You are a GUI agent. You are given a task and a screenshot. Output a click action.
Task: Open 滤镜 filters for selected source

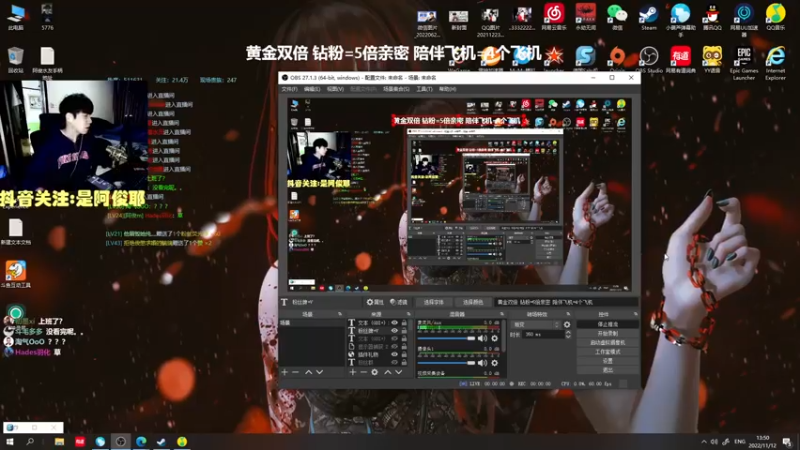(x=398, y=302)
